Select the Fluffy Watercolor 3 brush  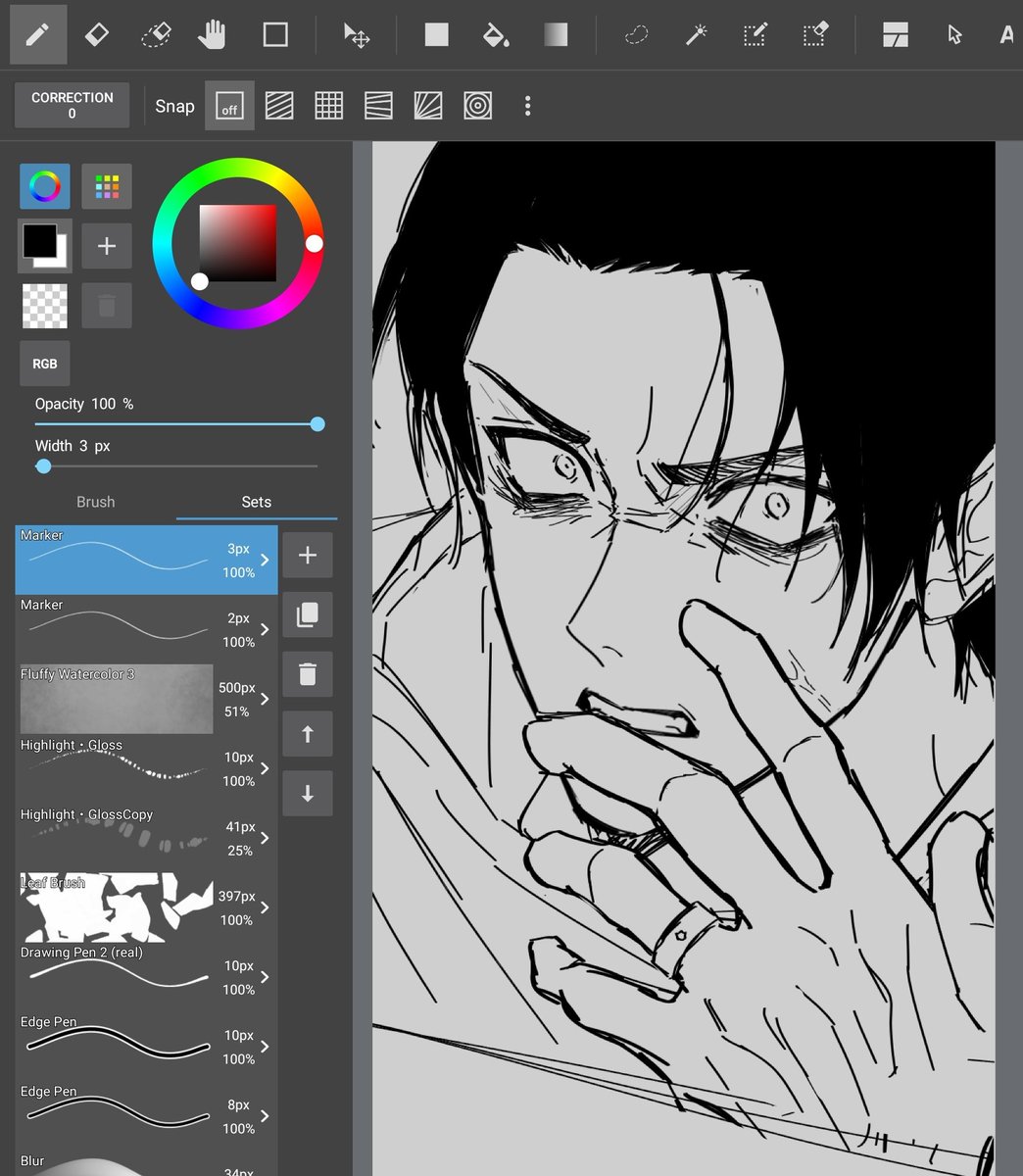[146, 699]
